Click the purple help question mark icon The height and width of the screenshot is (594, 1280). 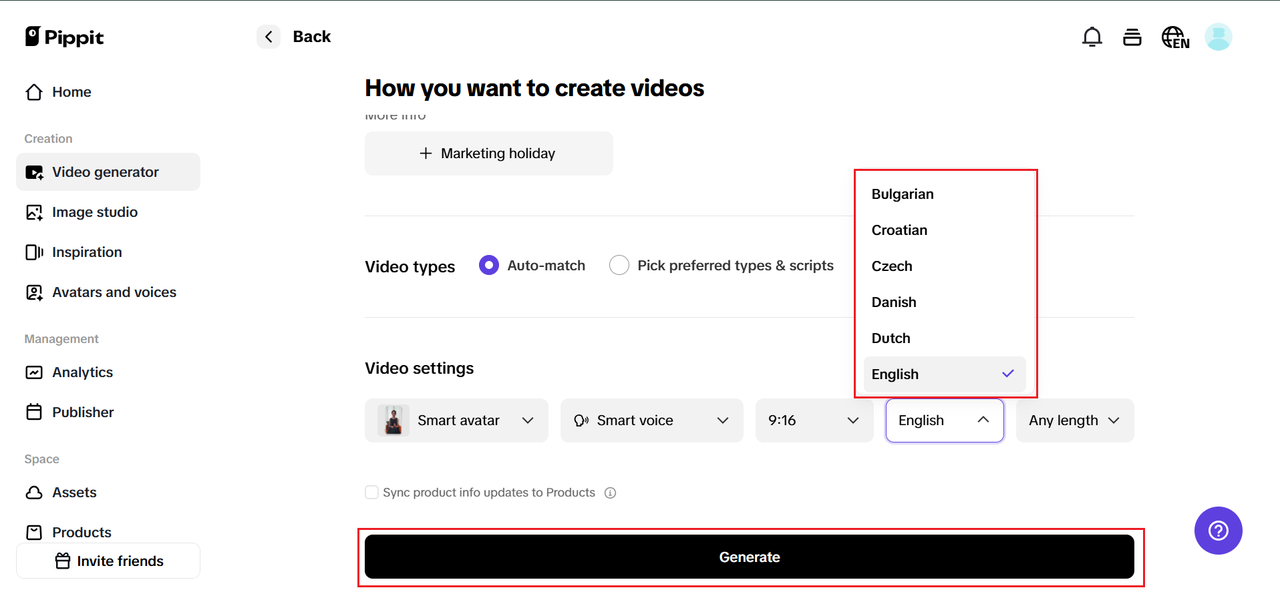tap(1218, 530)
